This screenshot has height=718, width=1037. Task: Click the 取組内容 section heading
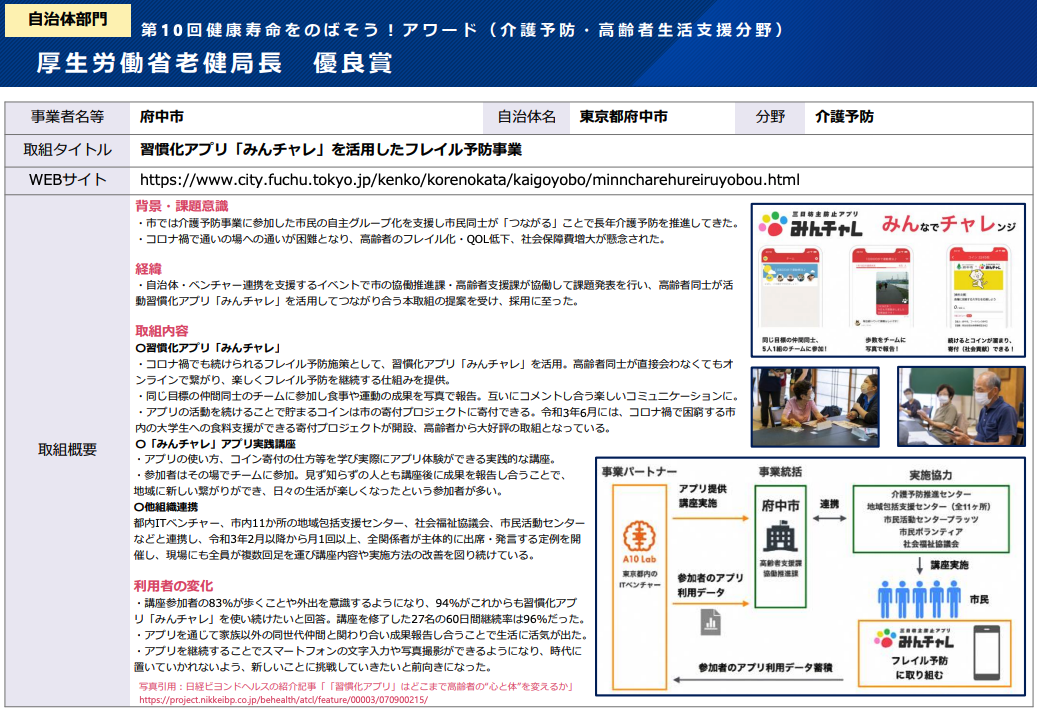point(161,331)
